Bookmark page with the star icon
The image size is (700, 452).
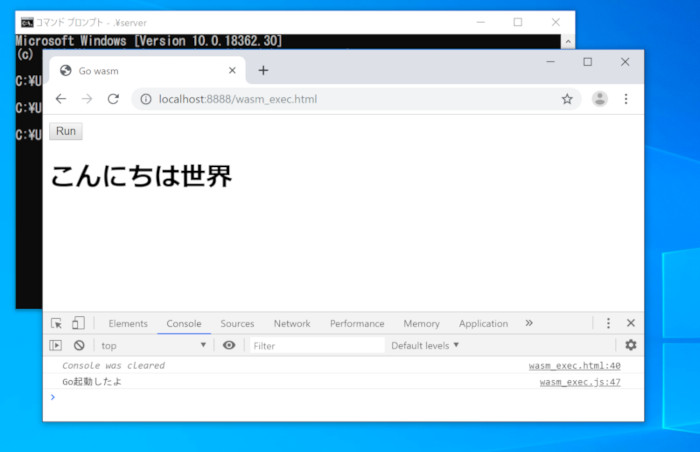pyautogui.click(x=567, y=99)
